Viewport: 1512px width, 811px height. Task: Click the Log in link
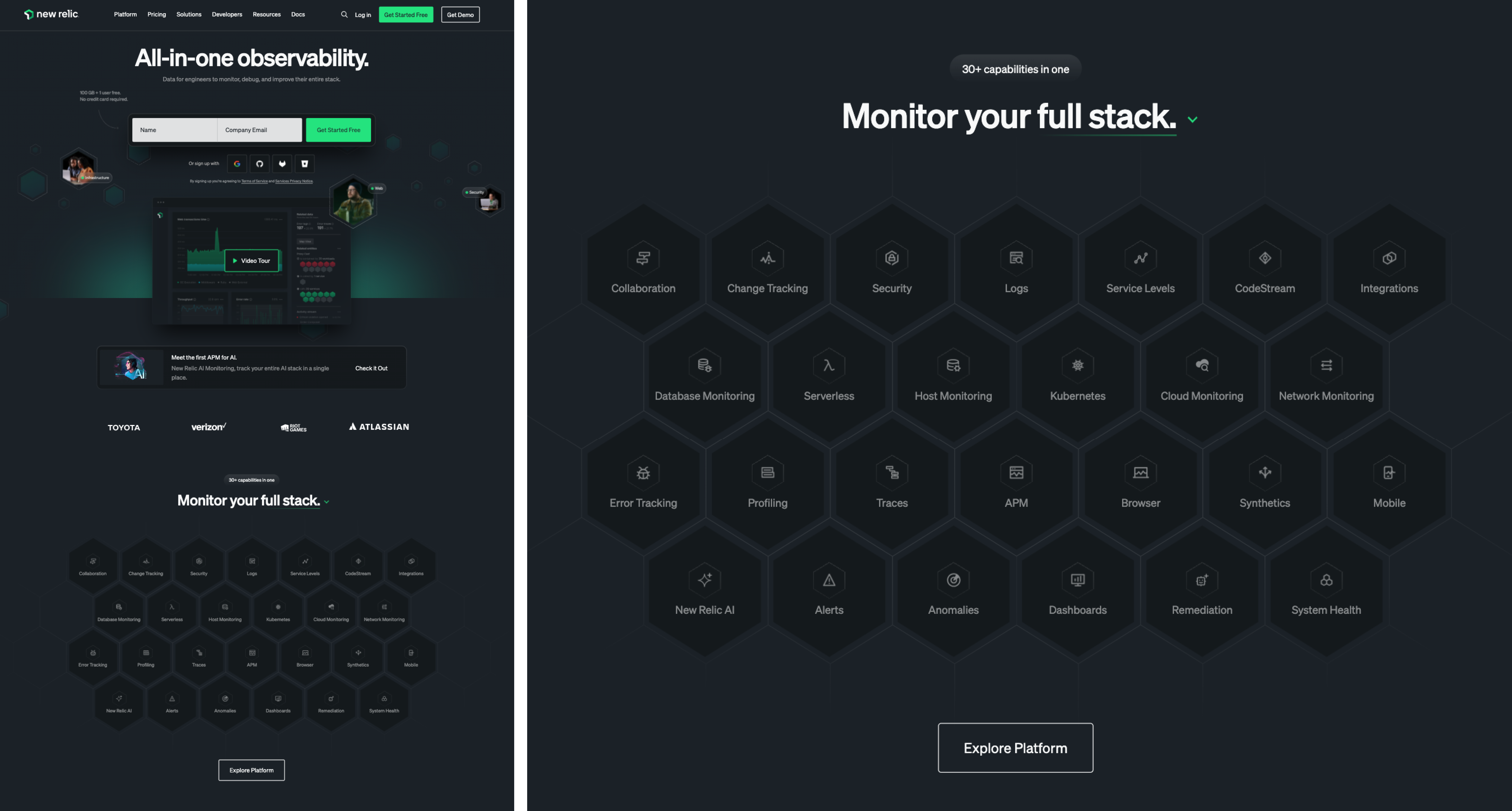coord(363,15)
